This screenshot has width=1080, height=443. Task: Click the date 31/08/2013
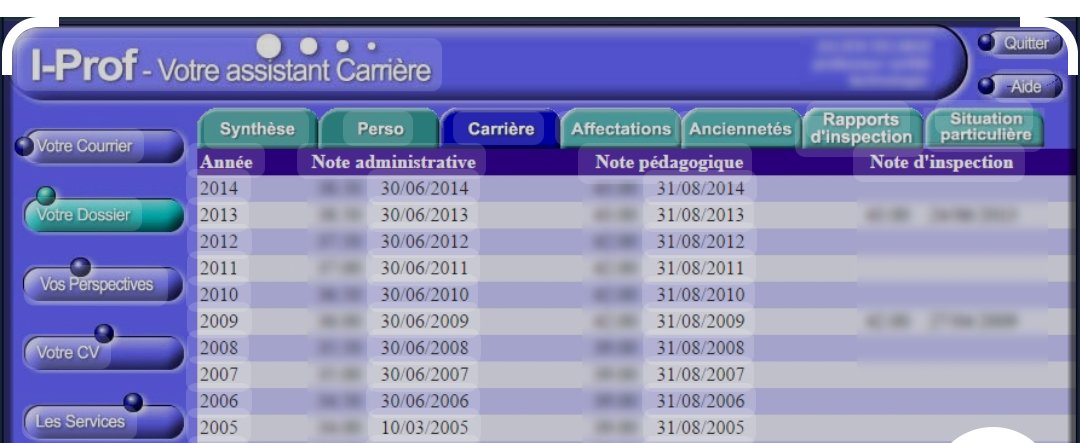point(700,215)
